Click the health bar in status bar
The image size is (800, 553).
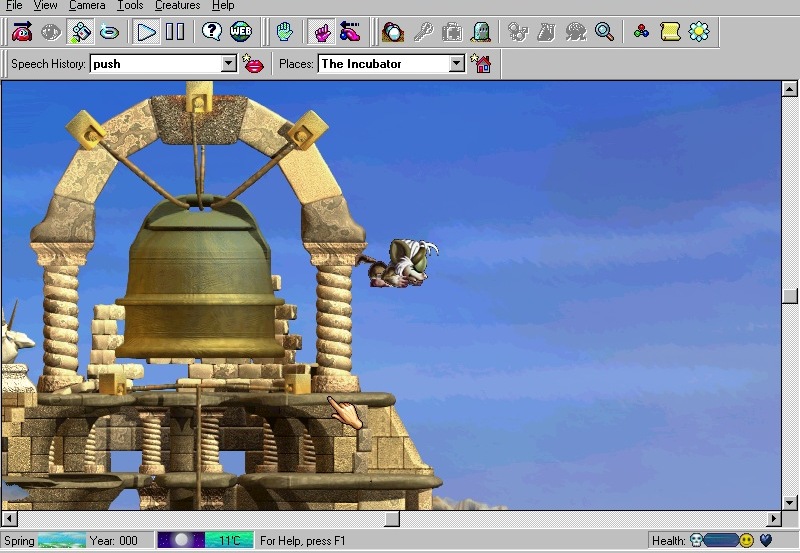click(721, 541)
